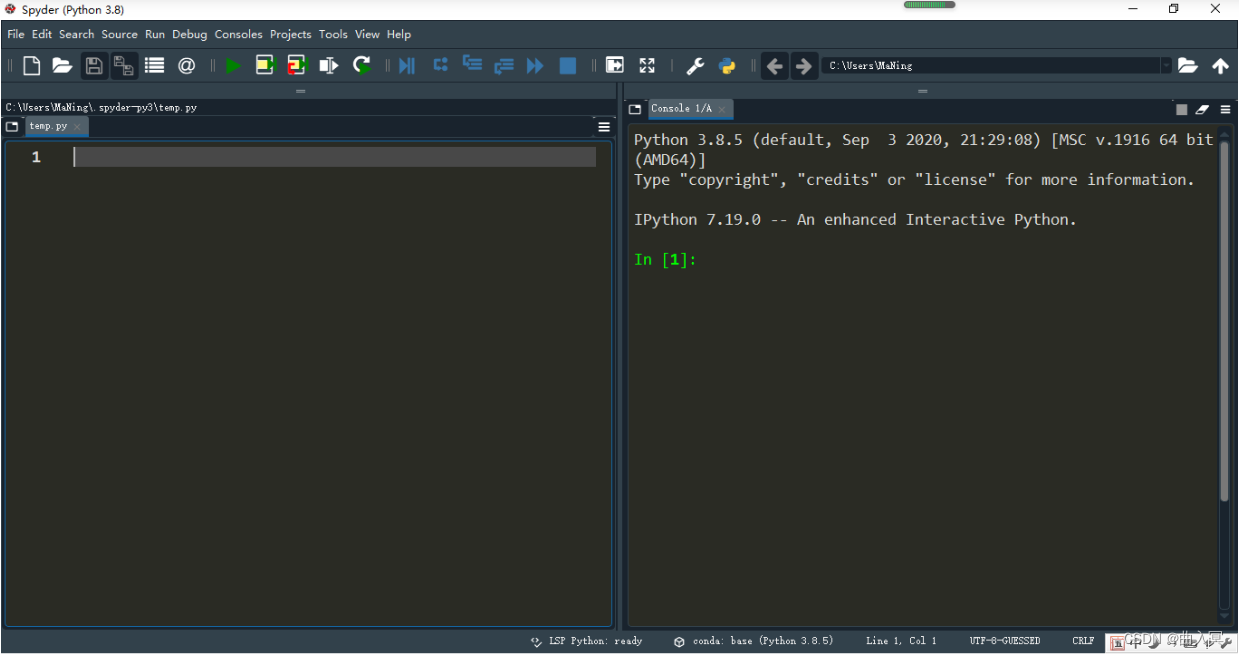This screenshot has width=1239, height=656.
Task: Open the Consoles menu
Action: [239, 34]
